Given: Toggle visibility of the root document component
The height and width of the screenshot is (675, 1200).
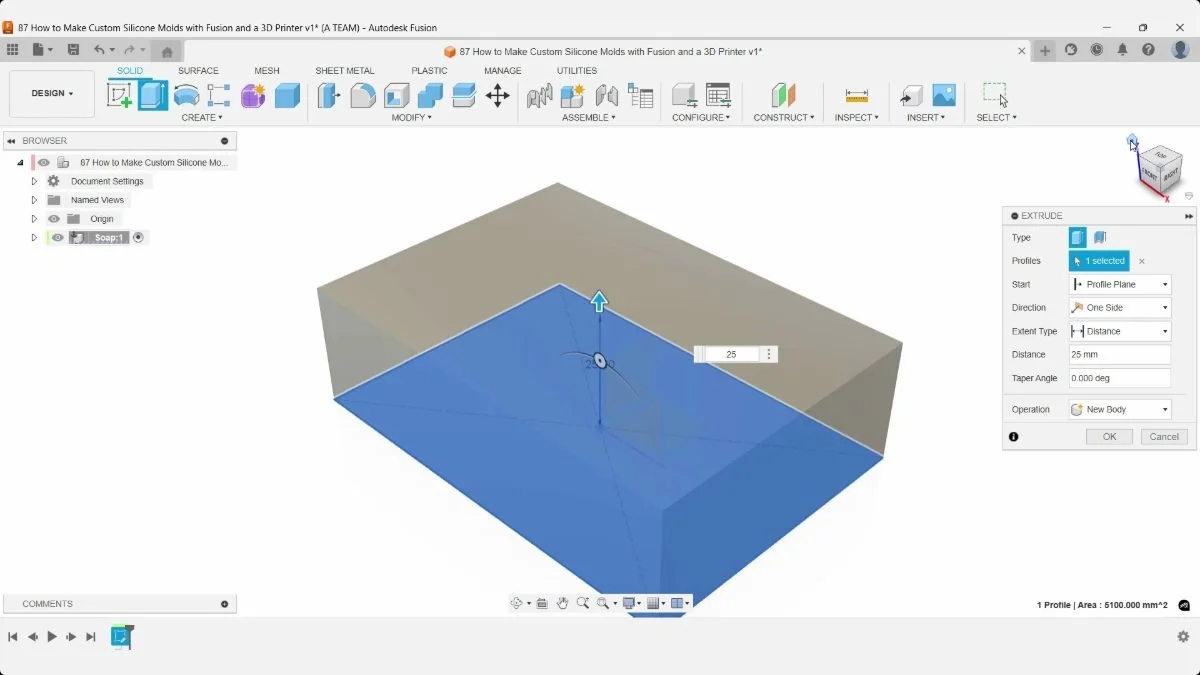Looking at the screenshot, I should click(x=44, y=162).
